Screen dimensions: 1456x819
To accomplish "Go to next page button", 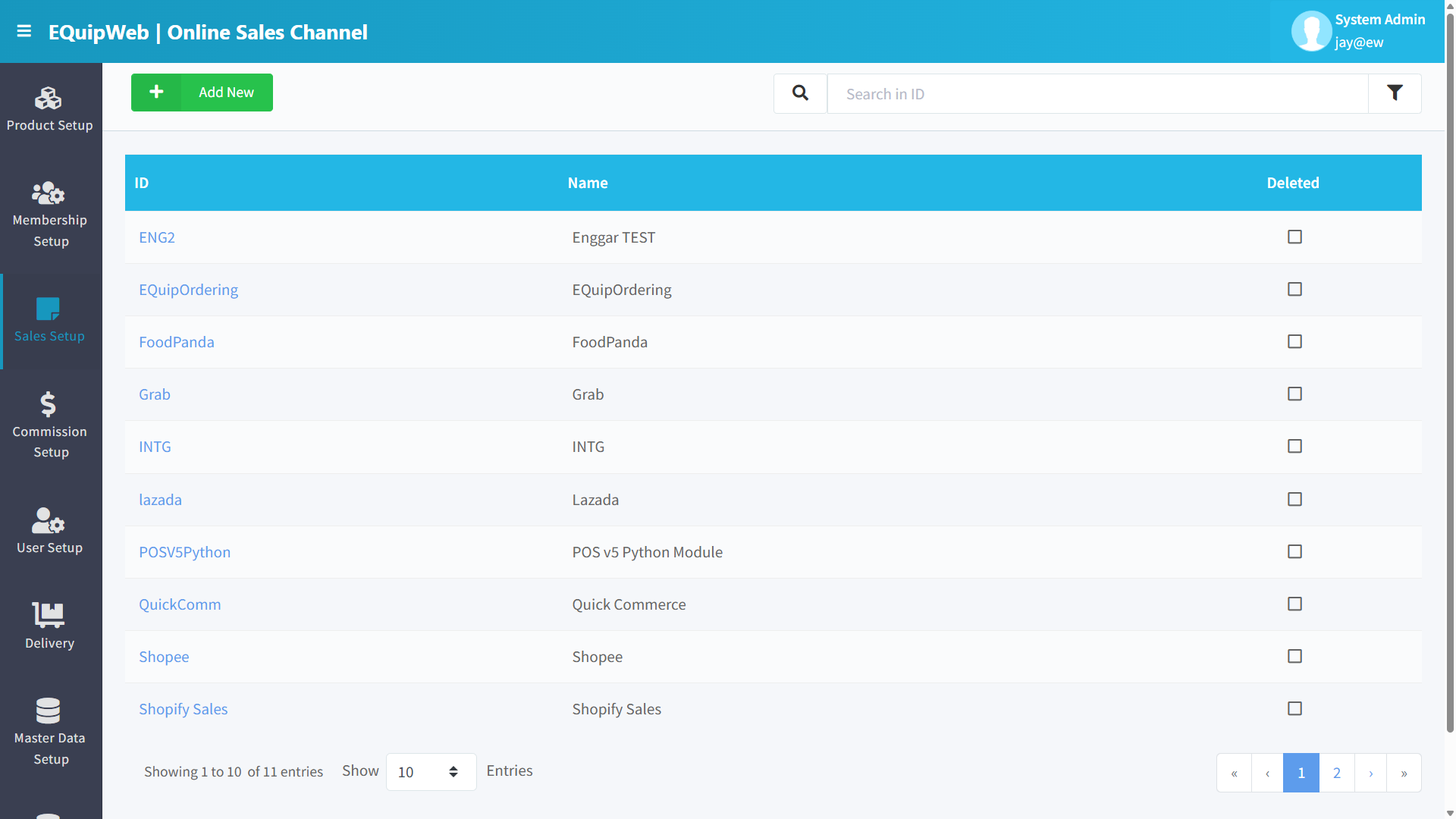I will pyautogui.click(x=1370, y=773).
